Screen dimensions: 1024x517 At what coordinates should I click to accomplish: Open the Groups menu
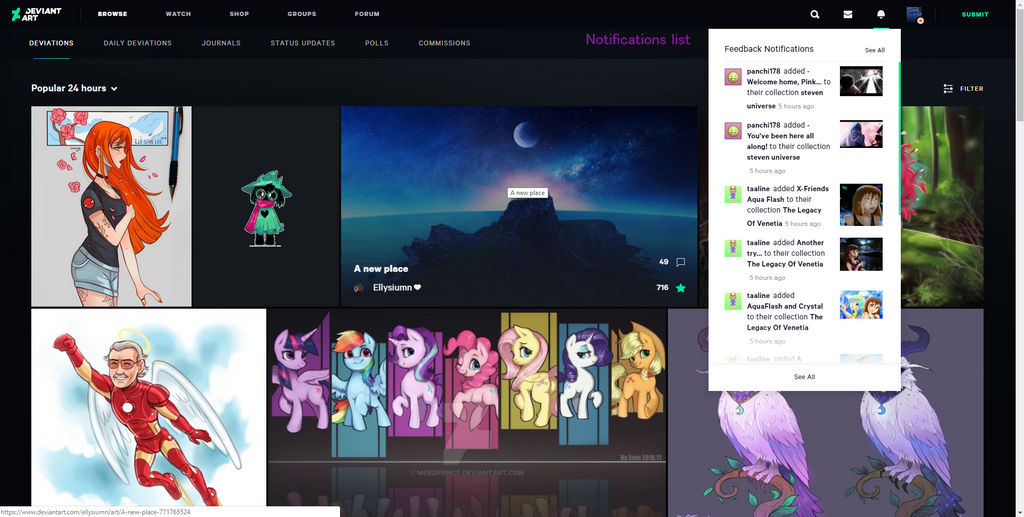pos(302,14)
